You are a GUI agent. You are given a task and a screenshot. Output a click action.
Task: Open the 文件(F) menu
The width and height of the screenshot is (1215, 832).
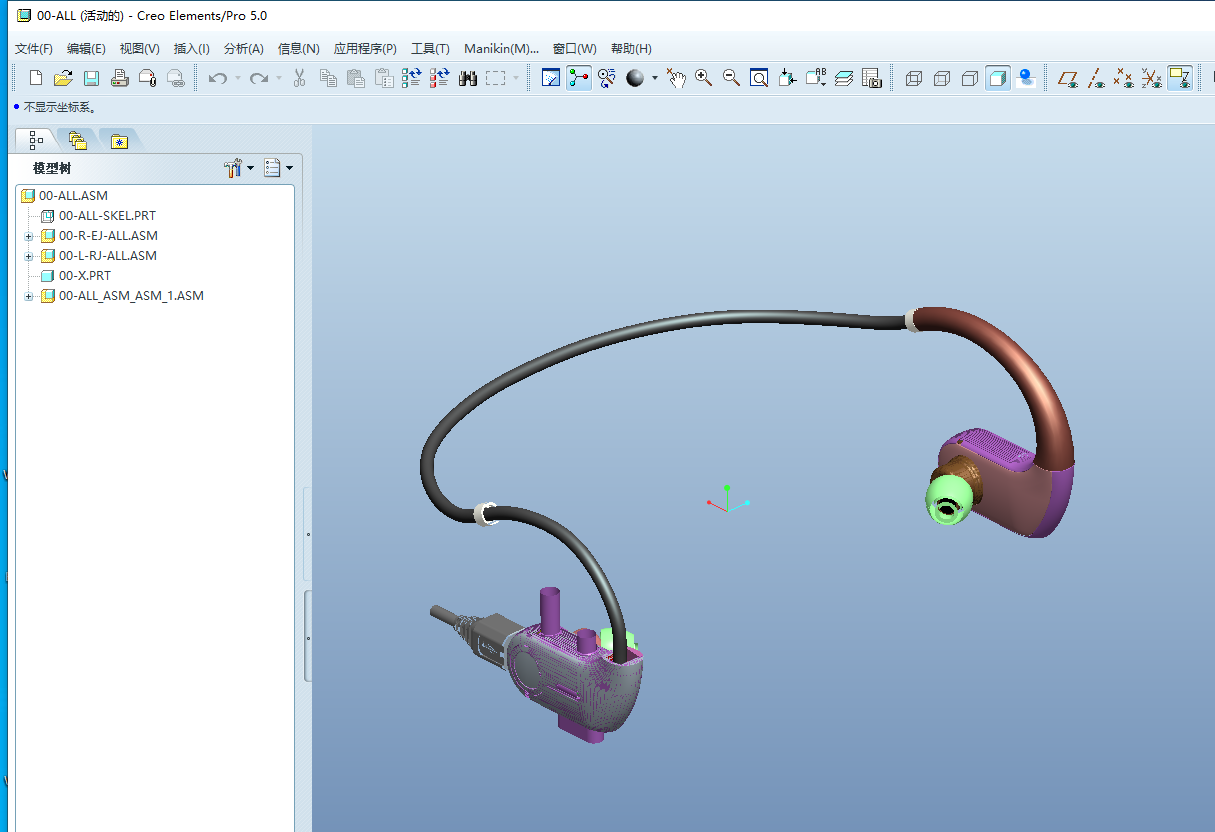(x=34, y=49)
